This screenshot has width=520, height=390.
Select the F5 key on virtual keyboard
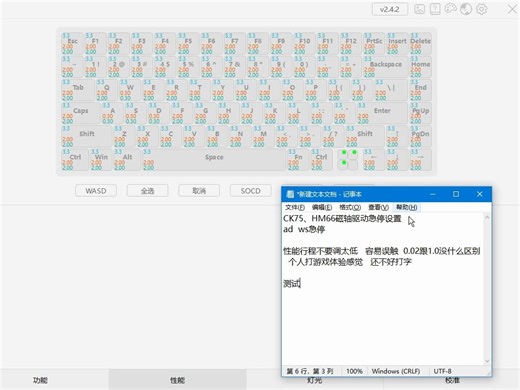[x=188, y=43]
